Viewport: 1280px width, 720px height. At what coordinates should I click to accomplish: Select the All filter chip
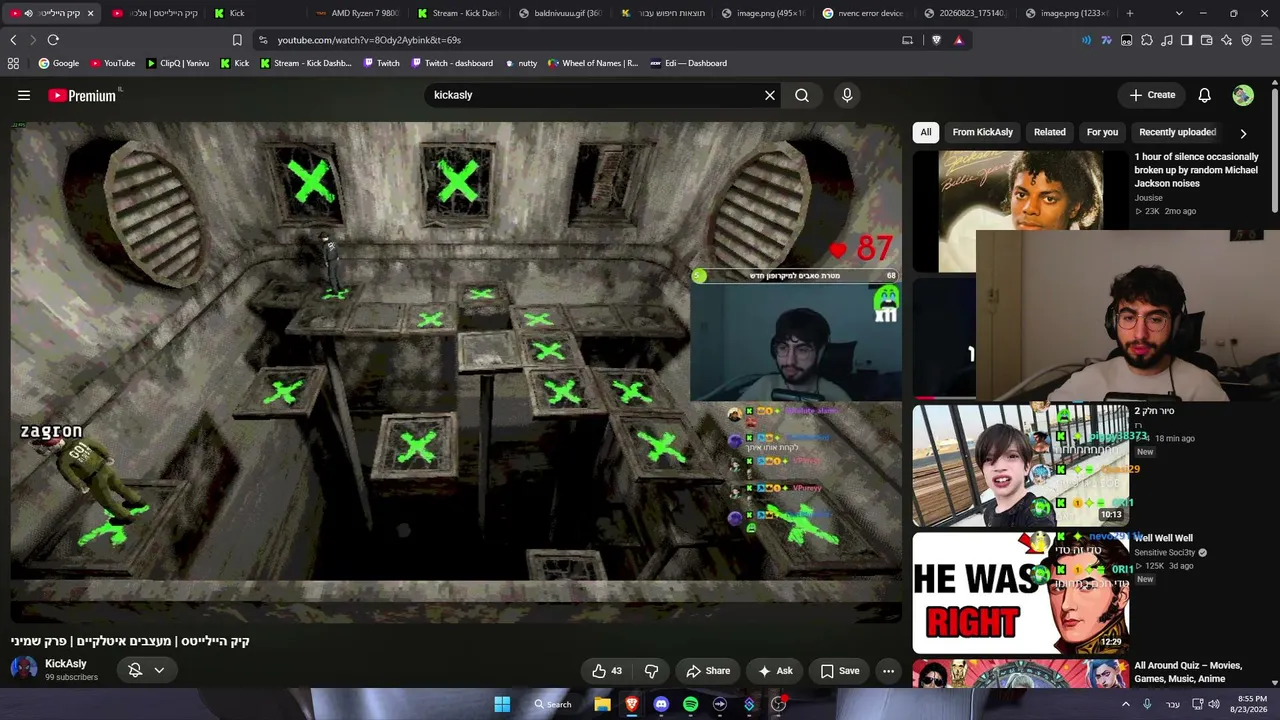pos(926,132)
